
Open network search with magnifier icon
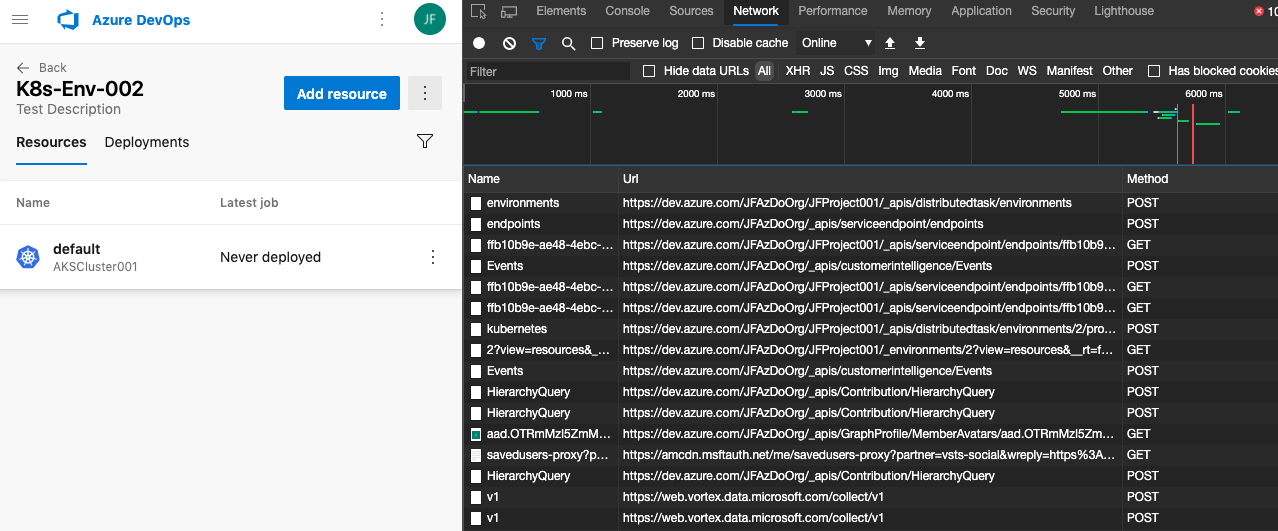pos(568,43)
